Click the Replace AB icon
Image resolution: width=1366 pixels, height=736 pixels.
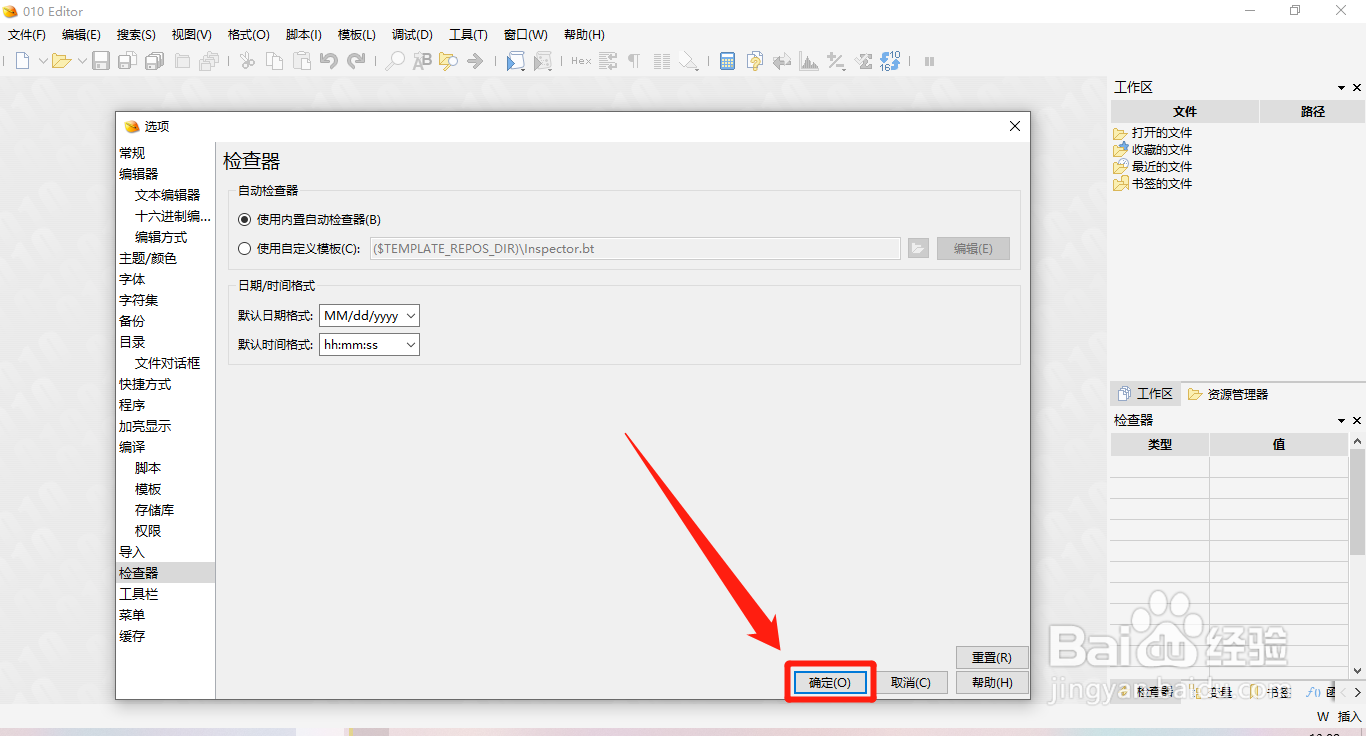[422, 61]
